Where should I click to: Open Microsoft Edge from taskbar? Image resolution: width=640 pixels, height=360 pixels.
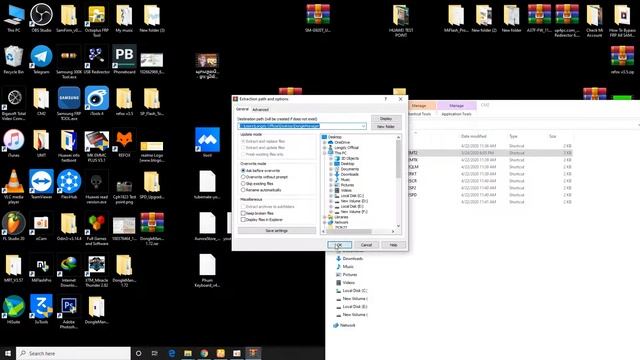pyautogui.click(x=172, y=353)
